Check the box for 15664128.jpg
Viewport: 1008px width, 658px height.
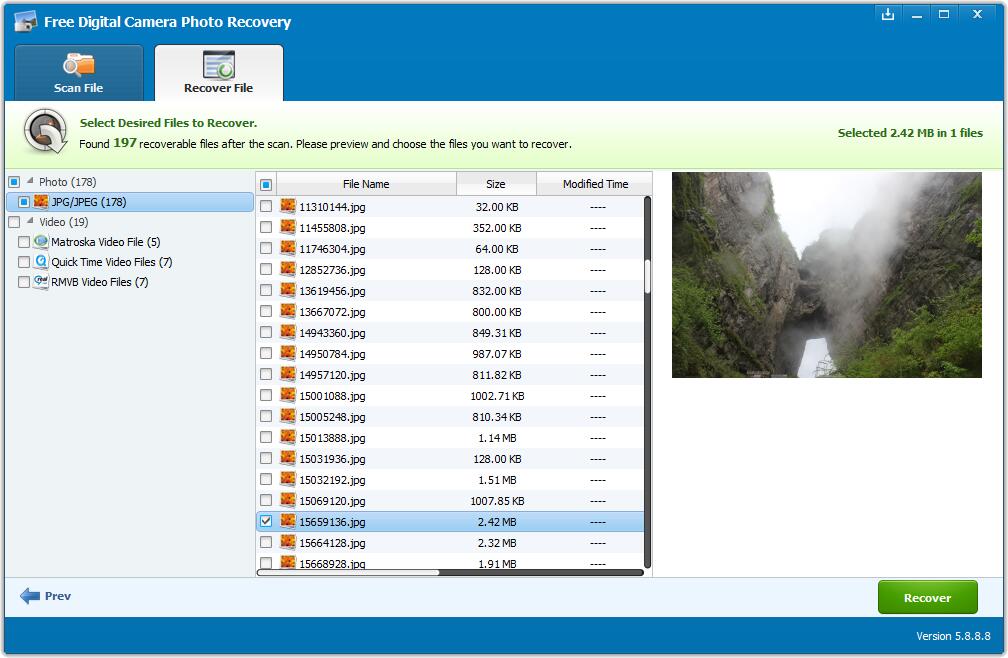pyautogui.click(x=266, y=542)
